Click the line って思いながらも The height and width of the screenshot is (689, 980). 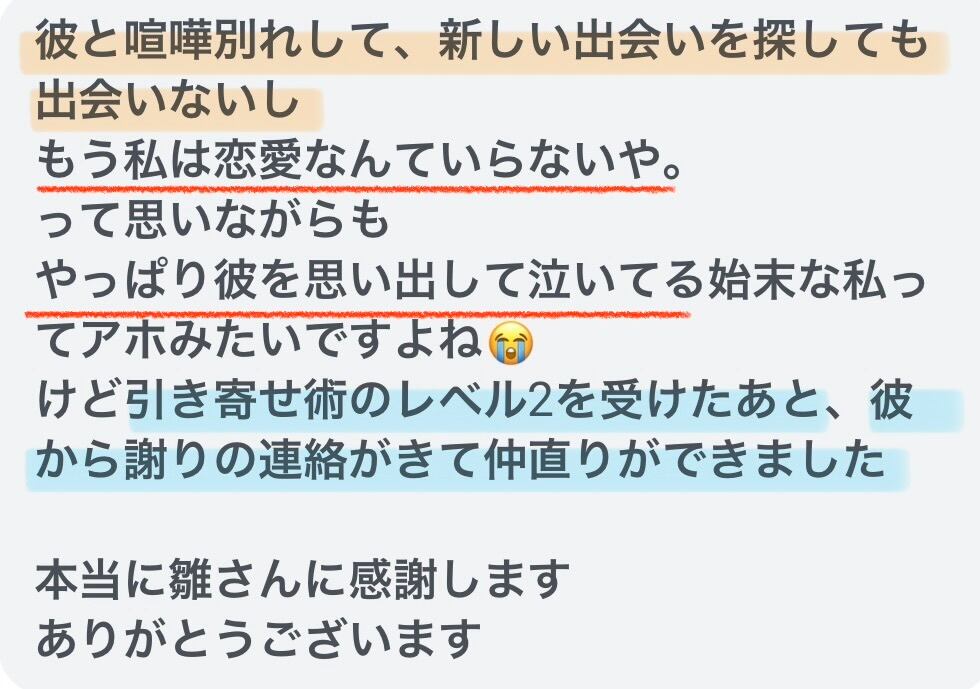click(x=214, y=221)
